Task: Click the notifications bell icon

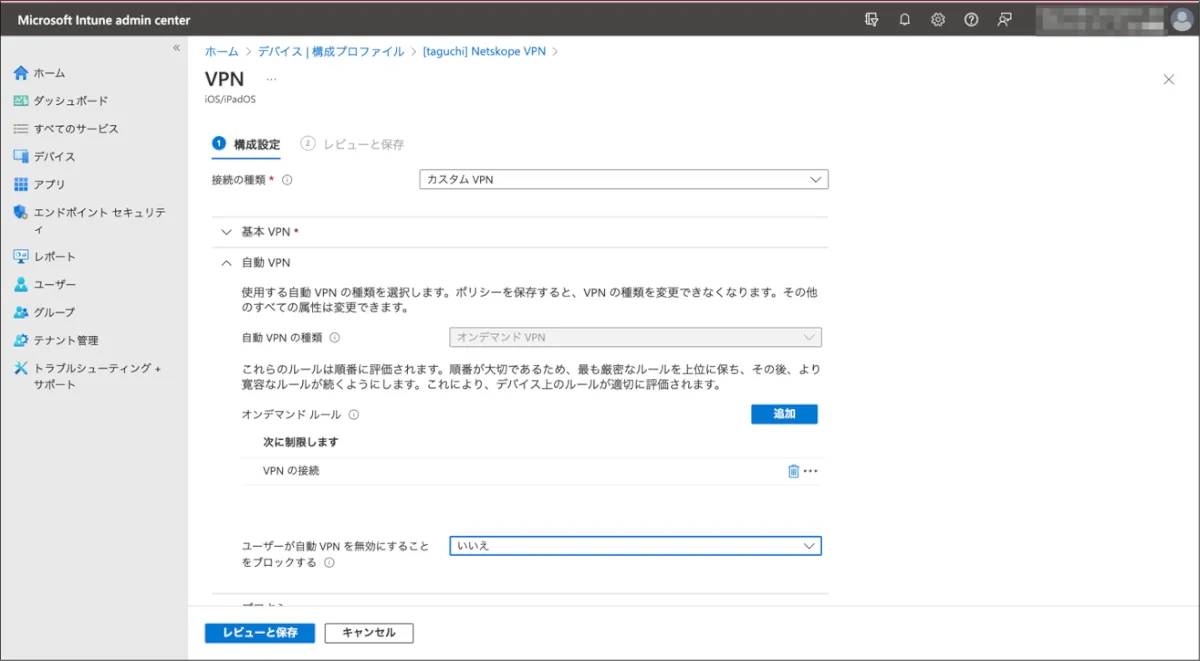Action: 905,20
